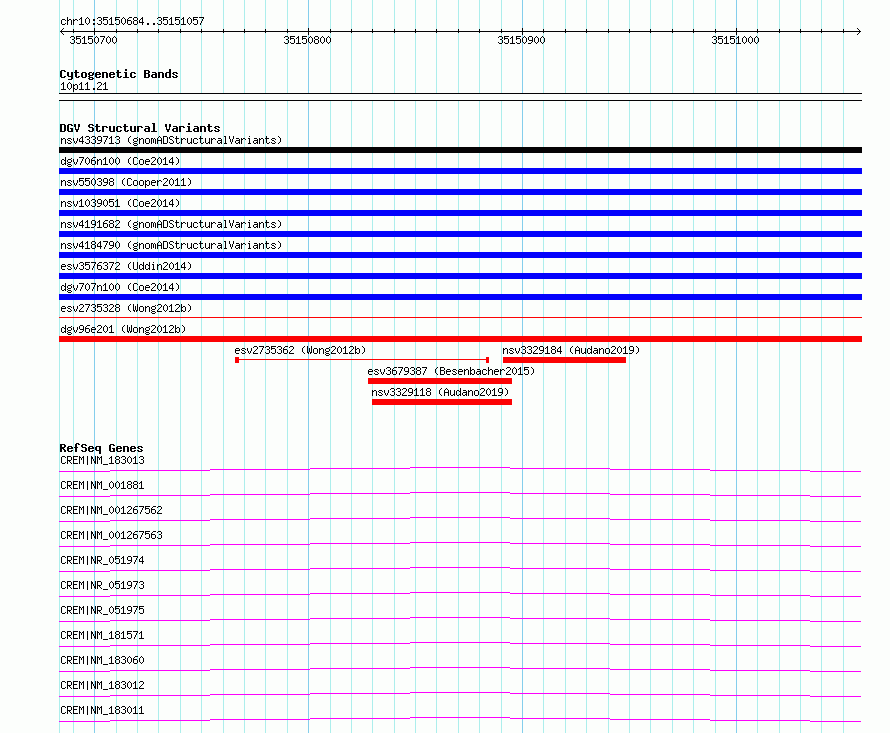Open the nsv550398 (Cooper2011) variant
Screen dimensions: 890x733
[126, 182]
